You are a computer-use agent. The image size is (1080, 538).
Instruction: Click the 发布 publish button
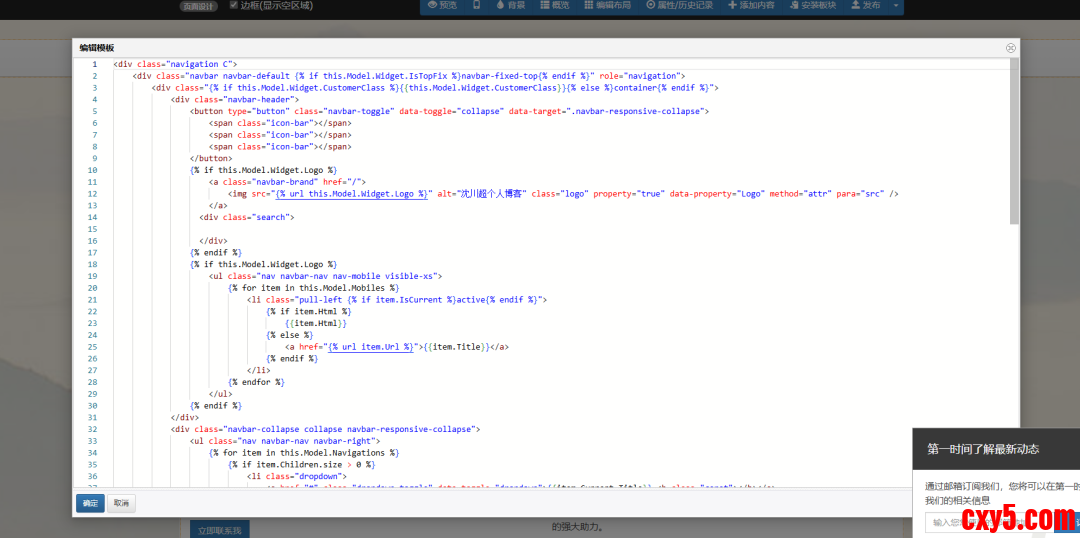tap(865, 5)
